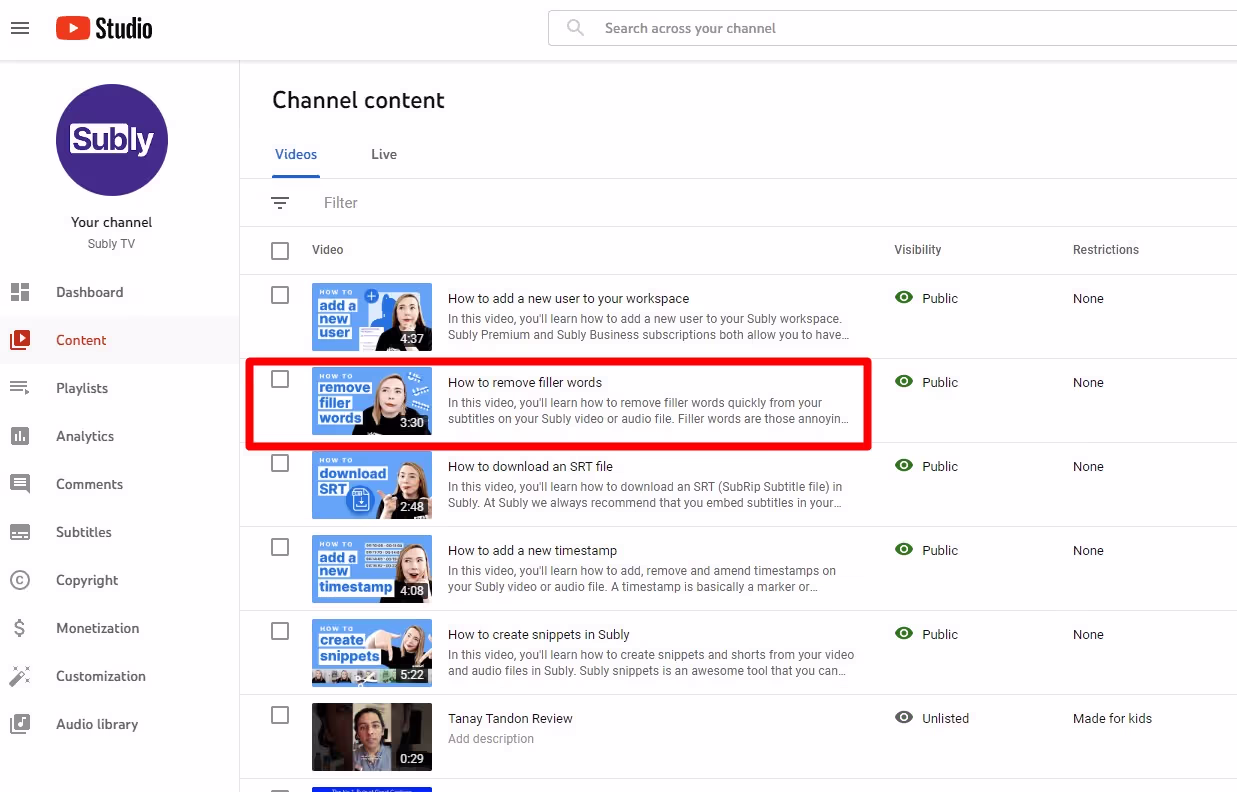The height and width of the screenshot is (792, 1237).
Task: Open 'How to create snippets in Subly' title
Action: (x=539, y=634)
